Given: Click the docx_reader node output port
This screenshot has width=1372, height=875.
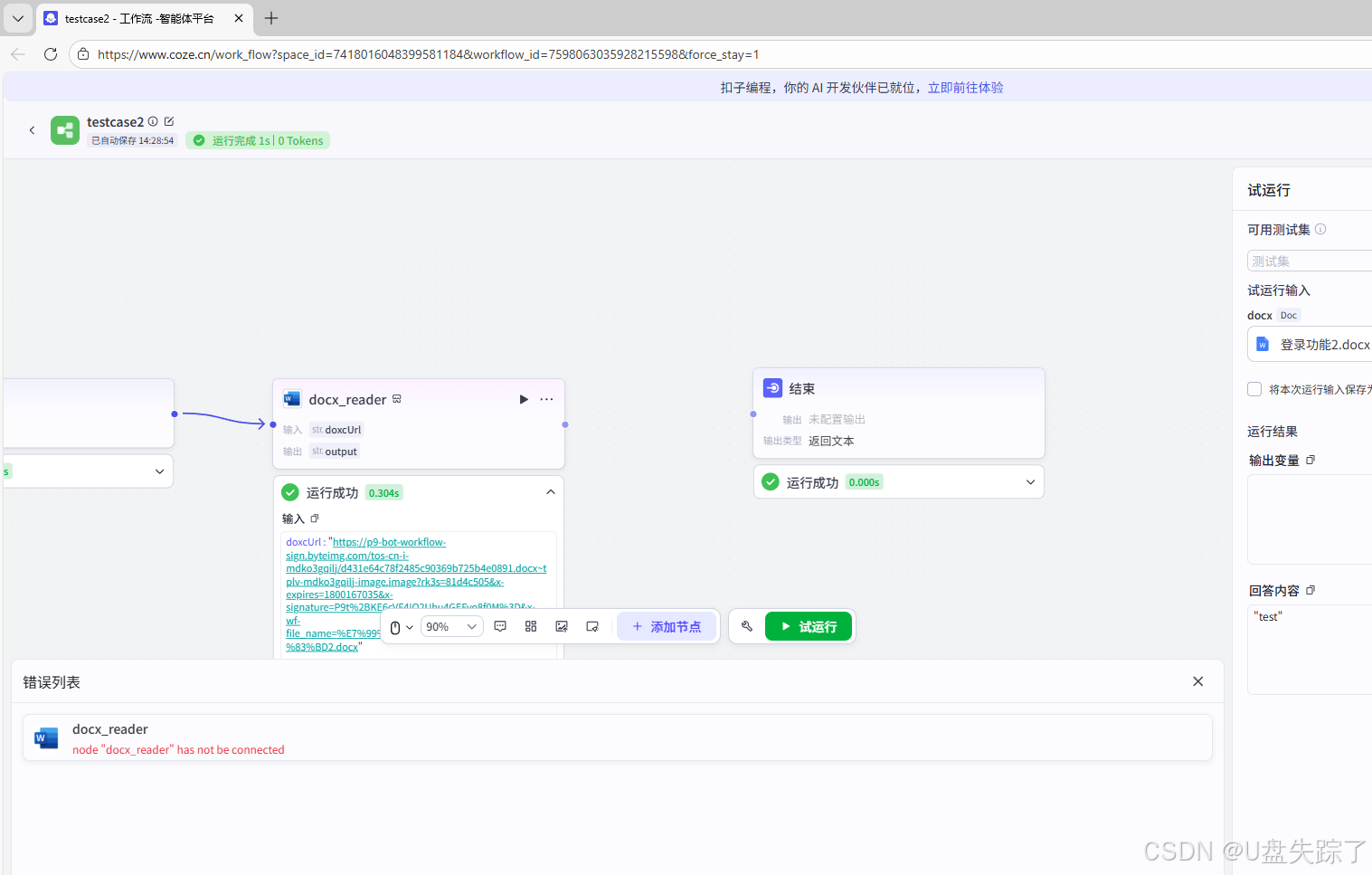Looking at the screenshot, I should (565, 424).
